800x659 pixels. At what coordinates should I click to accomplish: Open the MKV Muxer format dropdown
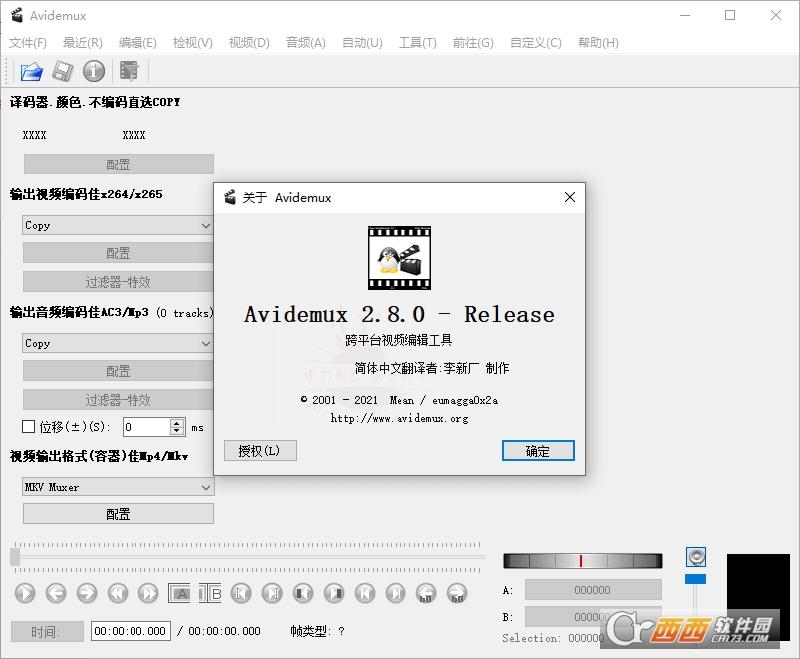pyautogui.click(x=118, y=487)
